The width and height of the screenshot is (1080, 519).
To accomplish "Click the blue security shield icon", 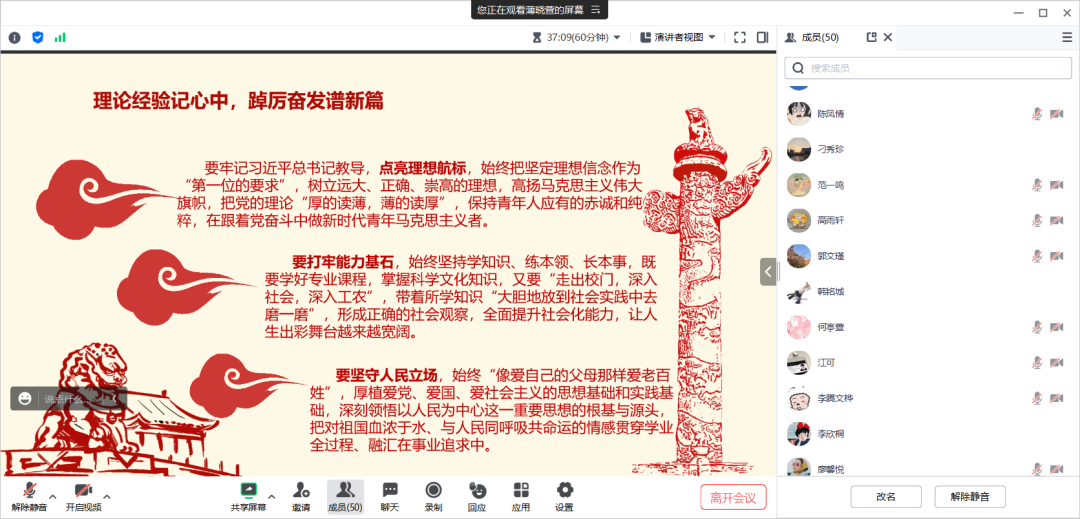I will point(38,37).
